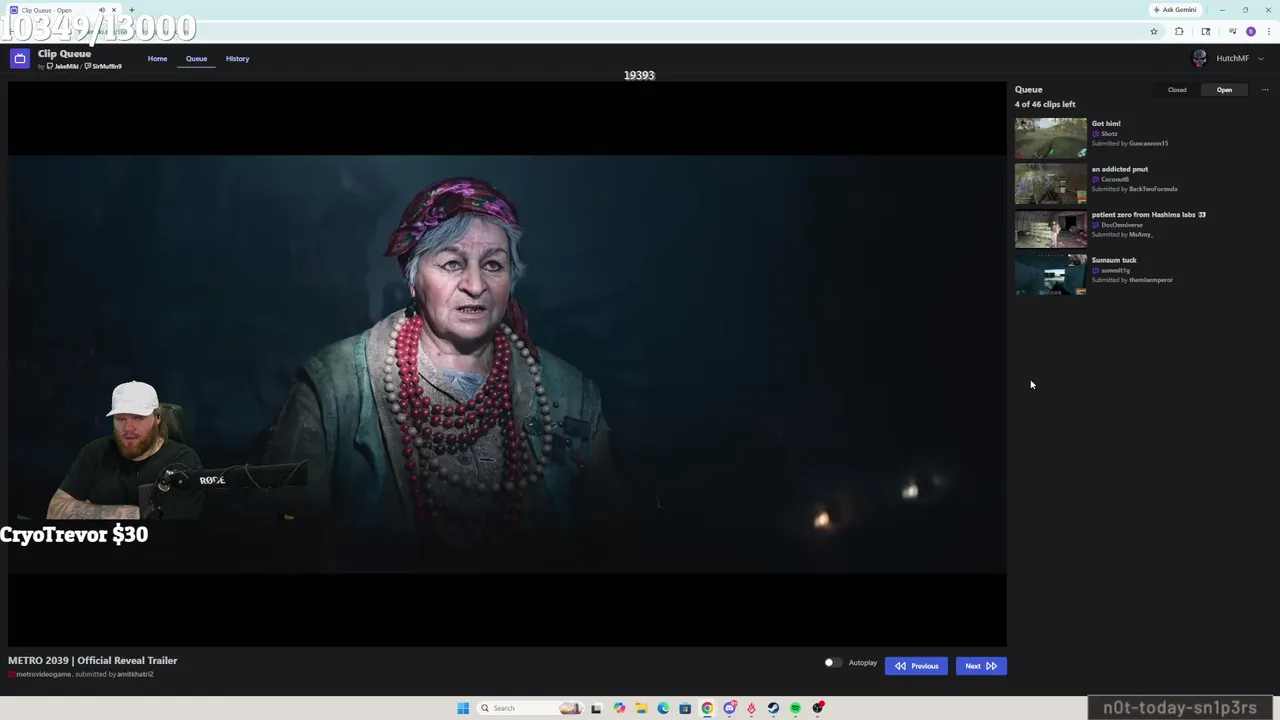
Task: Expand the HutchMF account dropdown
Action: point(1260,59)
